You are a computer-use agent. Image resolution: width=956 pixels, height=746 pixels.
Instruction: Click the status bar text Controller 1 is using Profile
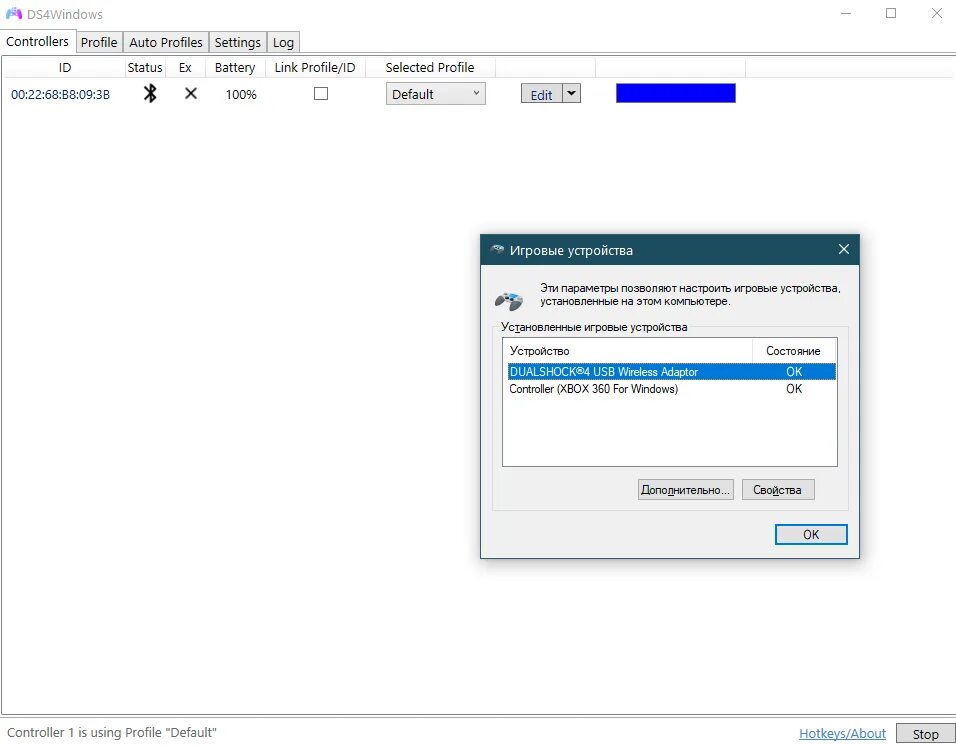112,733
